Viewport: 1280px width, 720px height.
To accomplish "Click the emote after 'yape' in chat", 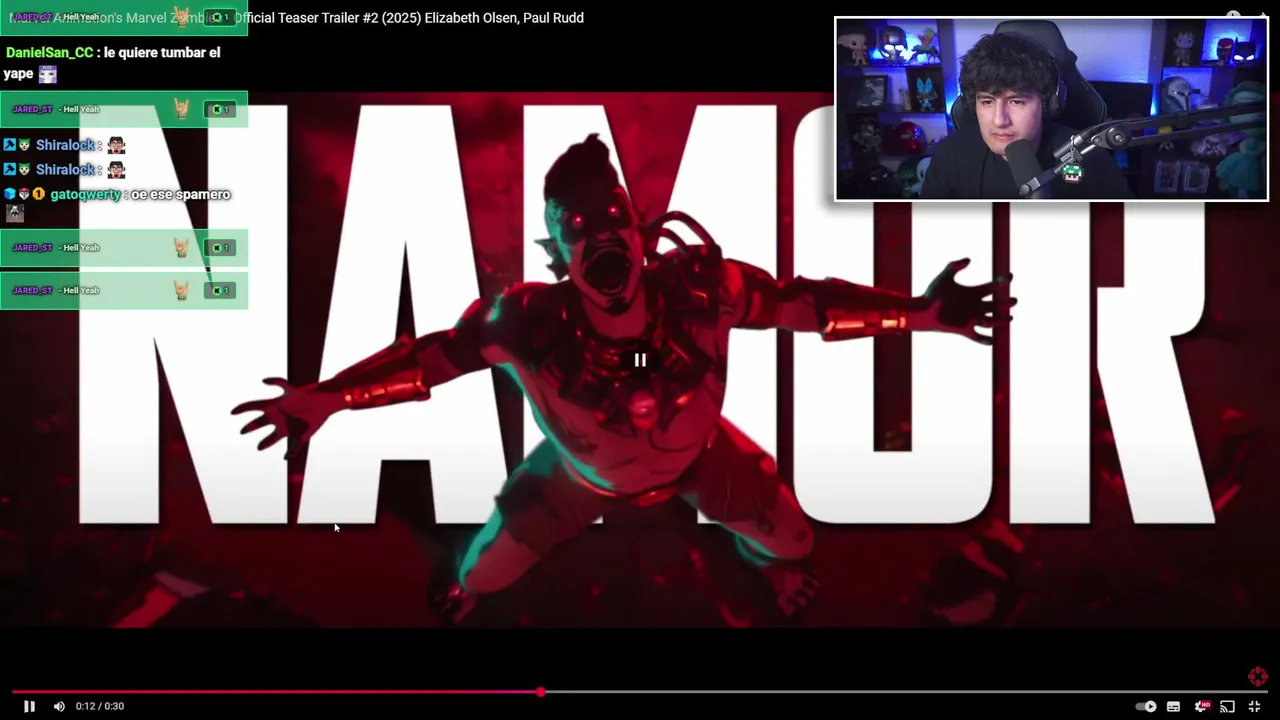I will [x=48, y=74].
